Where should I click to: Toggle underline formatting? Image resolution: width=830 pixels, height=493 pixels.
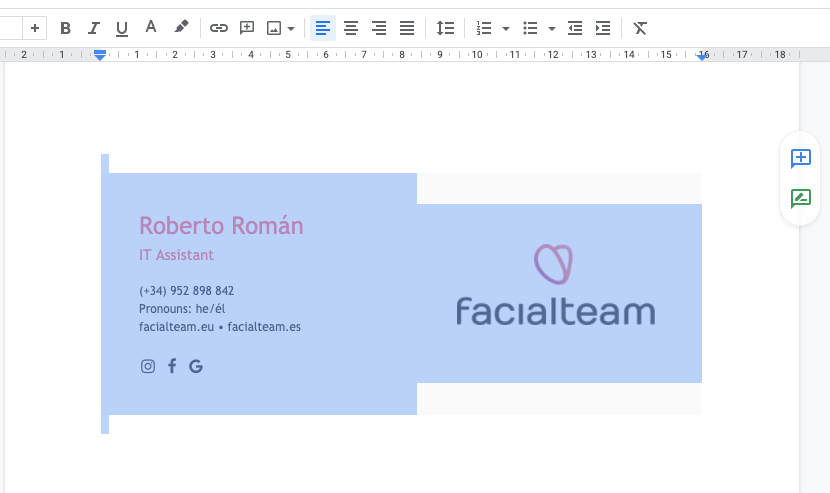click(x=122, y=28)
